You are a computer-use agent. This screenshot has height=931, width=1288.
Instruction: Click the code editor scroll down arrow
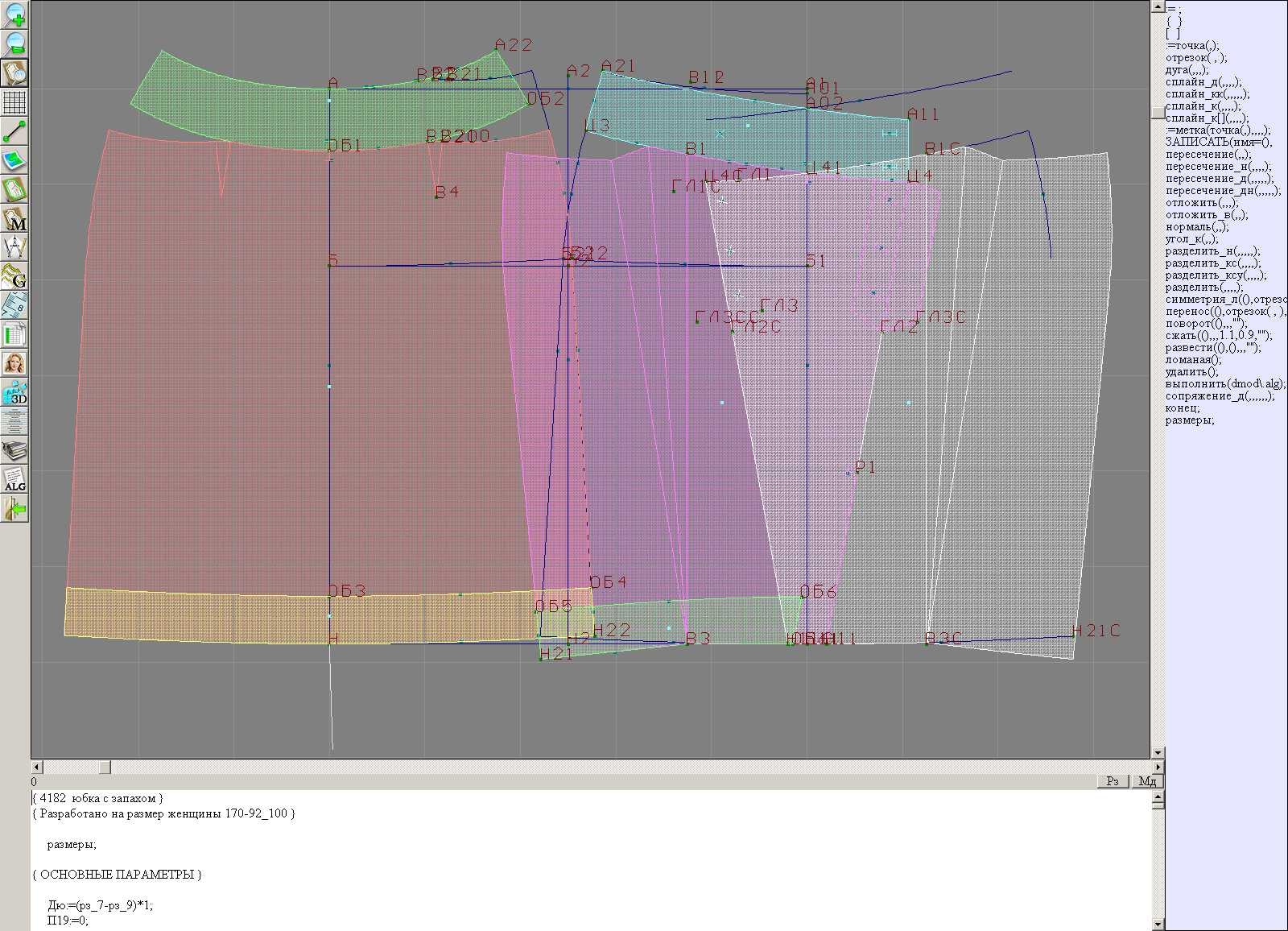pyautogui.click(x=1158, y=924)
